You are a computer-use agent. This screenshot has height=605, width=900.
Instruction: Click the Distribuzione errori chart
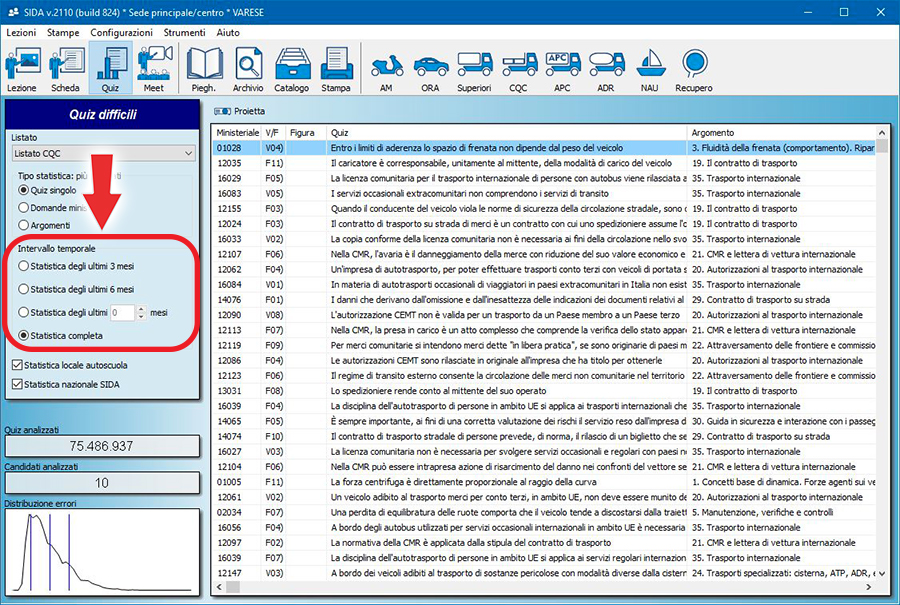[104, 551]
